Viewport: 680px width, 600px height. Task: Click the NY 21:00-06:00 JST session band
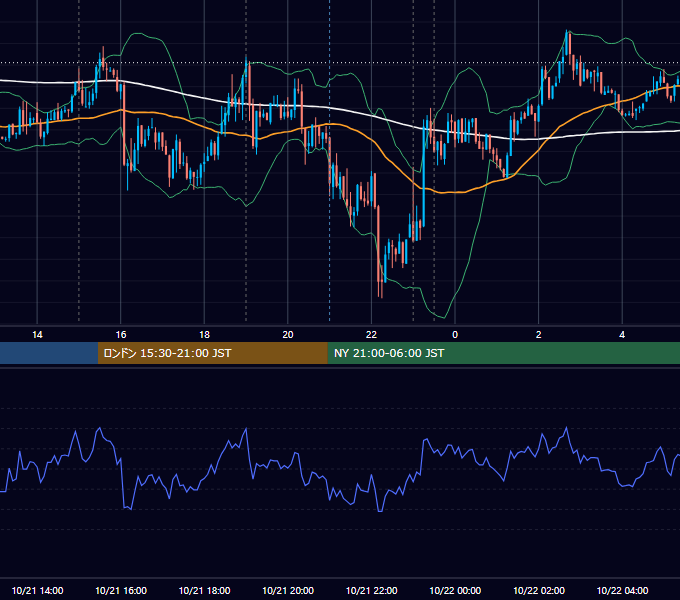tap(504, 353)
